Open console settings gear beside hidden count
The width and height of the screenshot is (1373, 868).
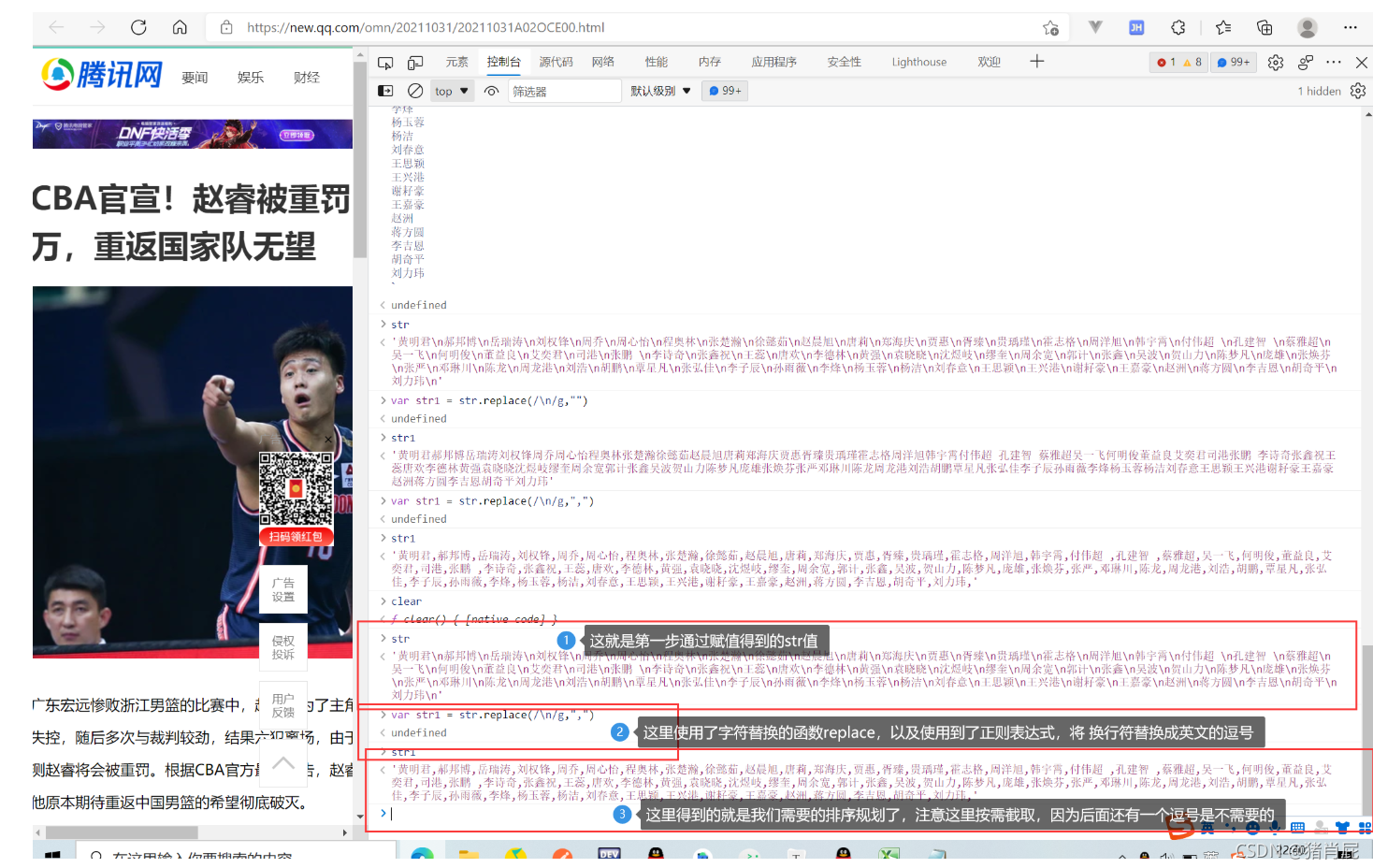1358,91
